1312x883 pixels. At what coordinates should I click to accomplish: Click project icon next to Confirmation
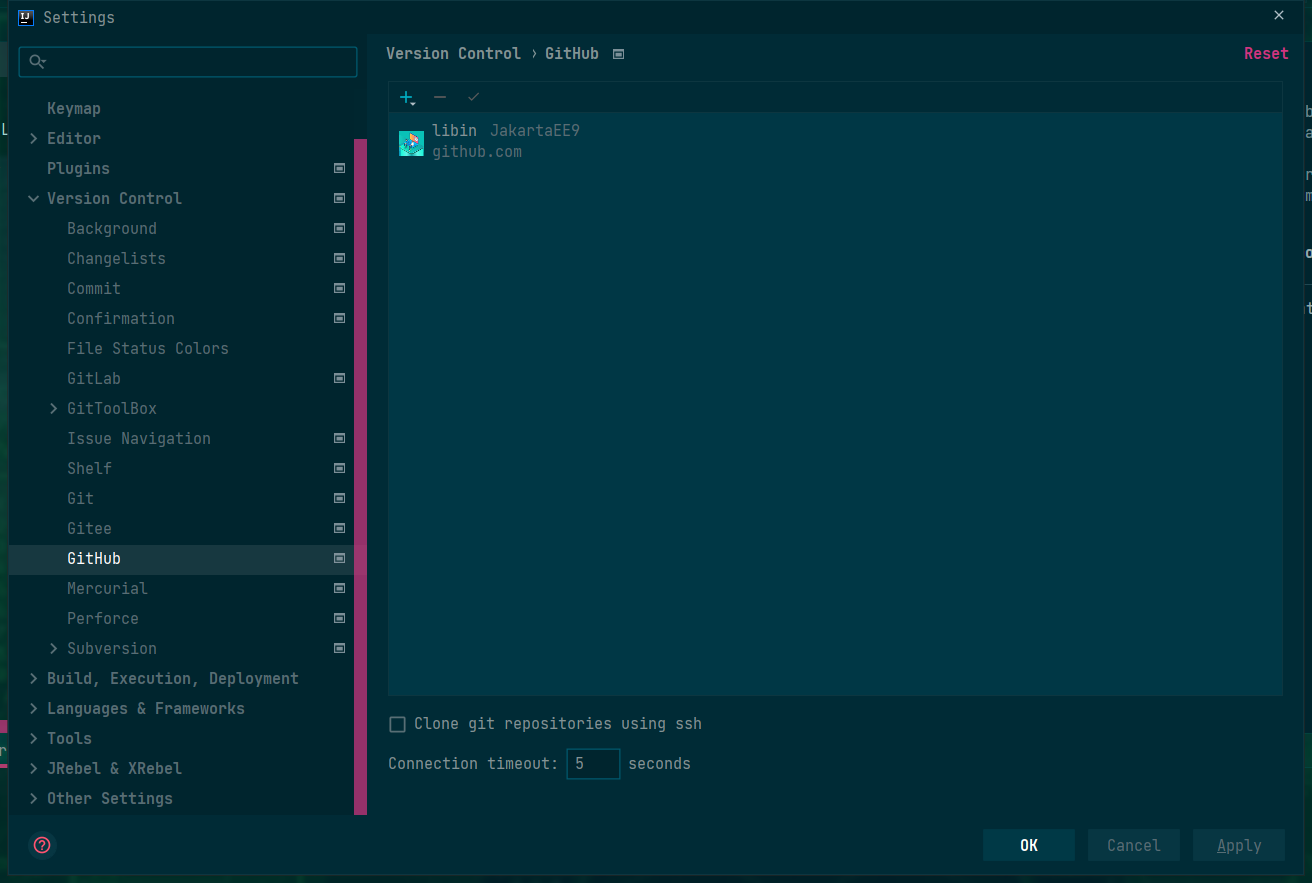click(x=339, y=318)
